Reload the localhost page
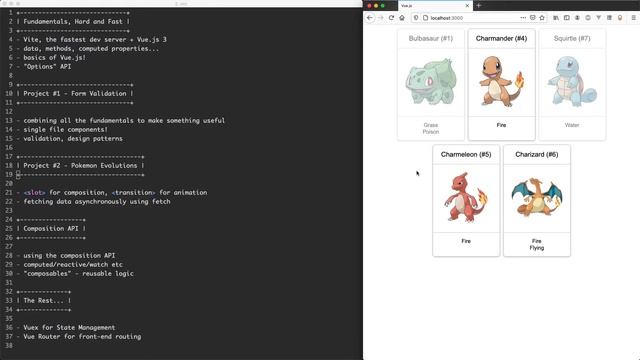The height and width of the screenshot is (360, 640). [391, 18]
